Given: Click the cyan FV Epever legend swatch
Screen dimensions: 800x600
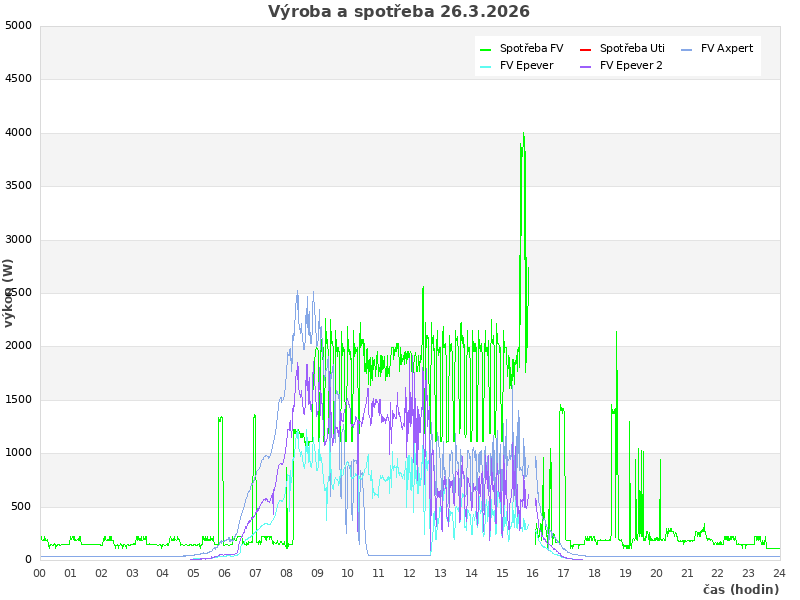Looking at the screenshot, I should tap(486, 66).
